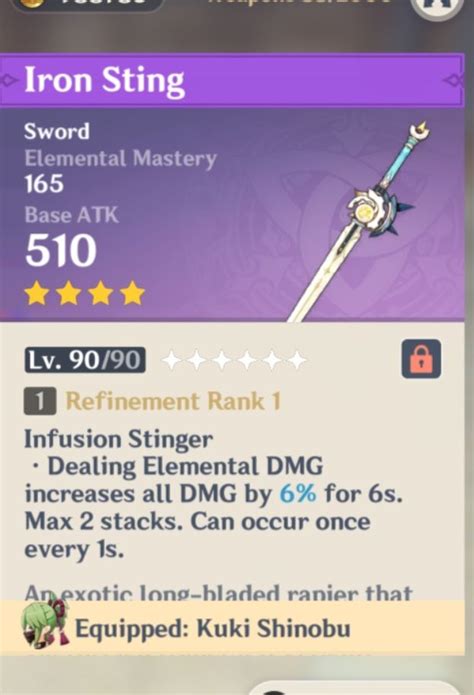
Task: Open the Refinement Rank 1 label
Action: (x=173, y=401)
